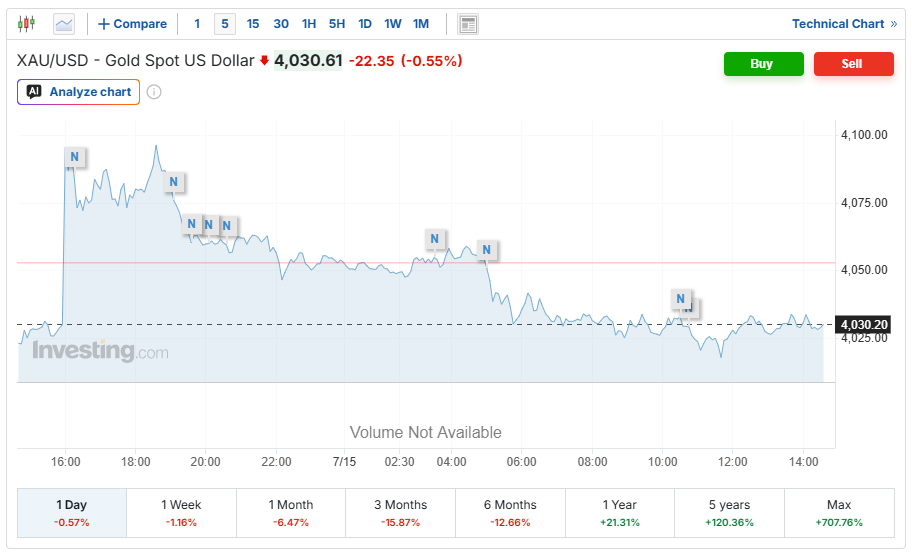Open the Technical Chart link
The image size is (912, 559).
[x=844, y=24]
